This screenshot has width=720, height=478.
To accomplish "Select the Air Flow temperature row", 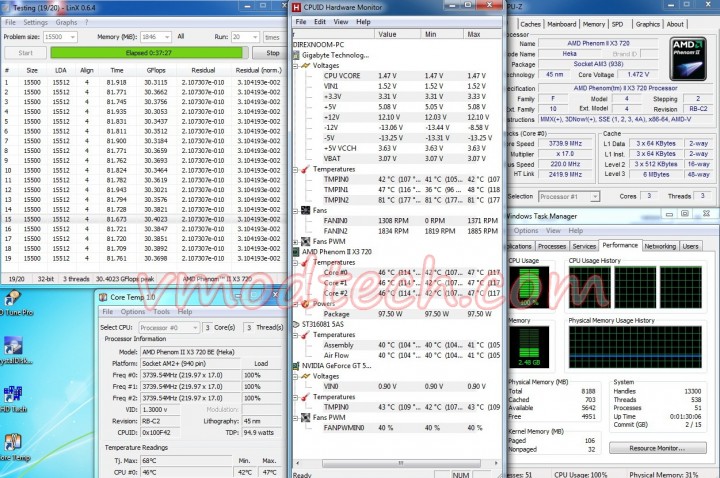I will coord(397,355).
